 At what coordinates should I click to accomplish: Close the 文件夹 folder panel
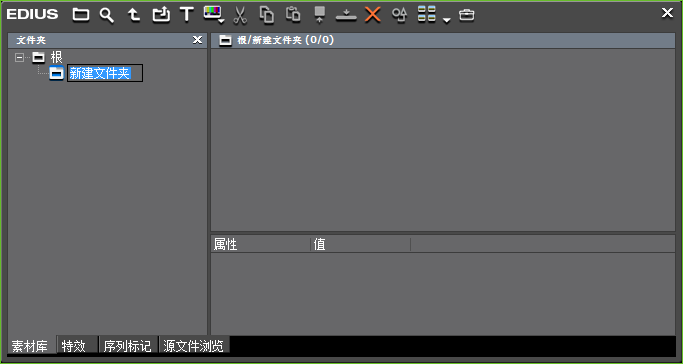[197, 40]
